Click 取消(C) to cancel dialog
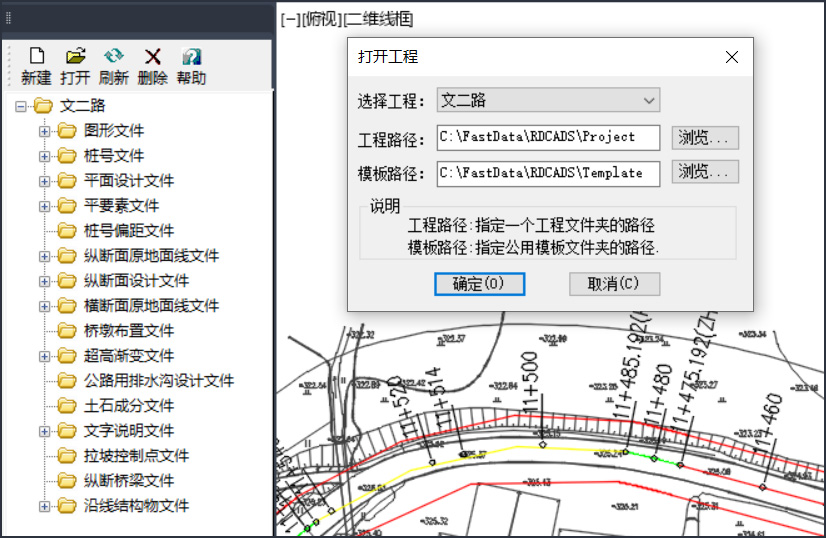Screen dimensions: 826x538 (x=614, y=284)
